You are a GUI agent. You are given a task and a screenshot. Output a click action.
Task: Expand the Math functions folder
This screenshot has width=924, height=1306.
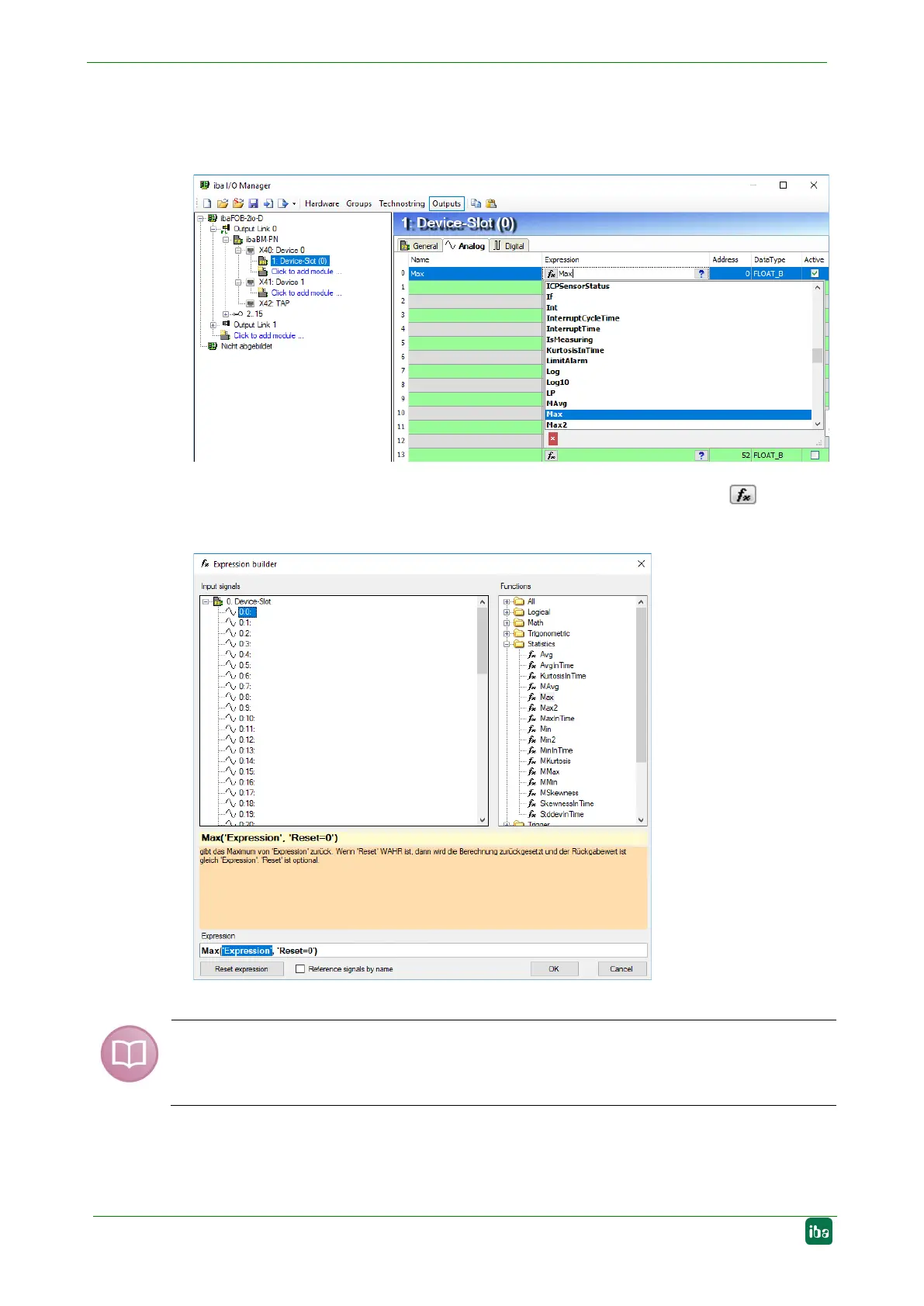coord(507,623)
